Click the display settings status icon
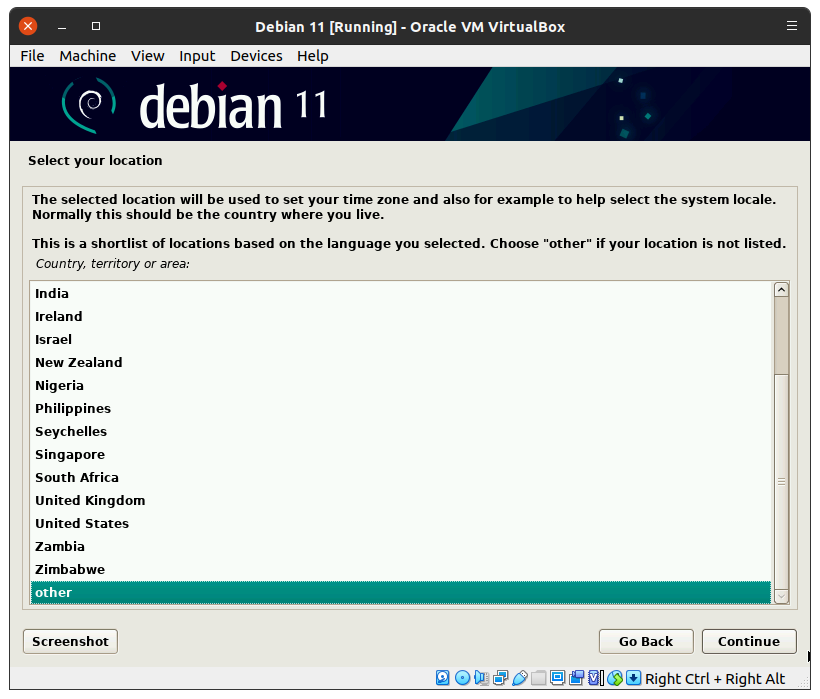820x699 pixels. point(557,678)
